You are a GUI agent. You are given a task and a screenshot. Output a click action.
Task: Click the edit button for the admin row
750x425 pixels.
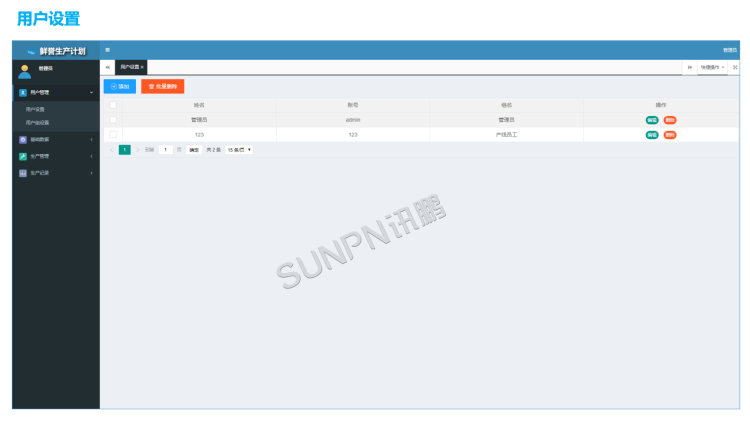[652, 119]
